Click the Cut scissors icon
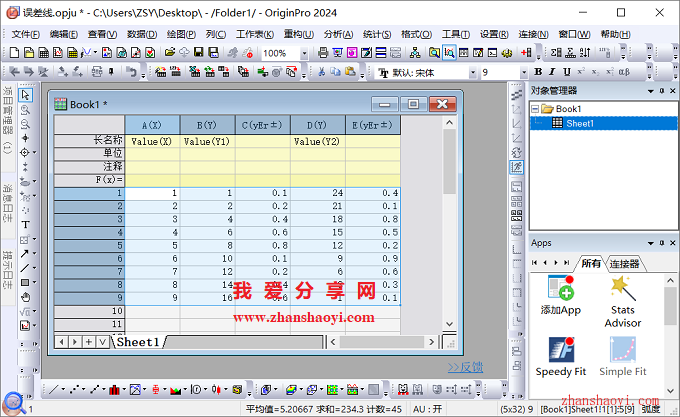Screen dimensions: 680x417 tap(321, 72)
